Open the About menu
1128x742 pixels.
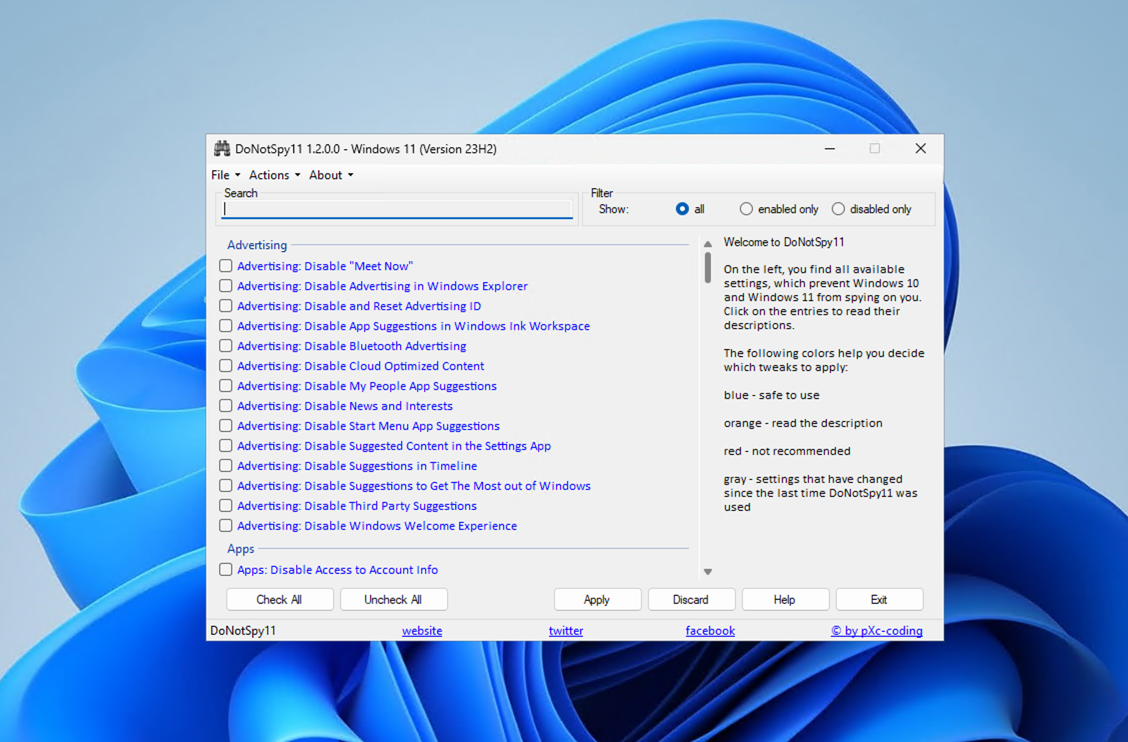[x=331, y=175]
